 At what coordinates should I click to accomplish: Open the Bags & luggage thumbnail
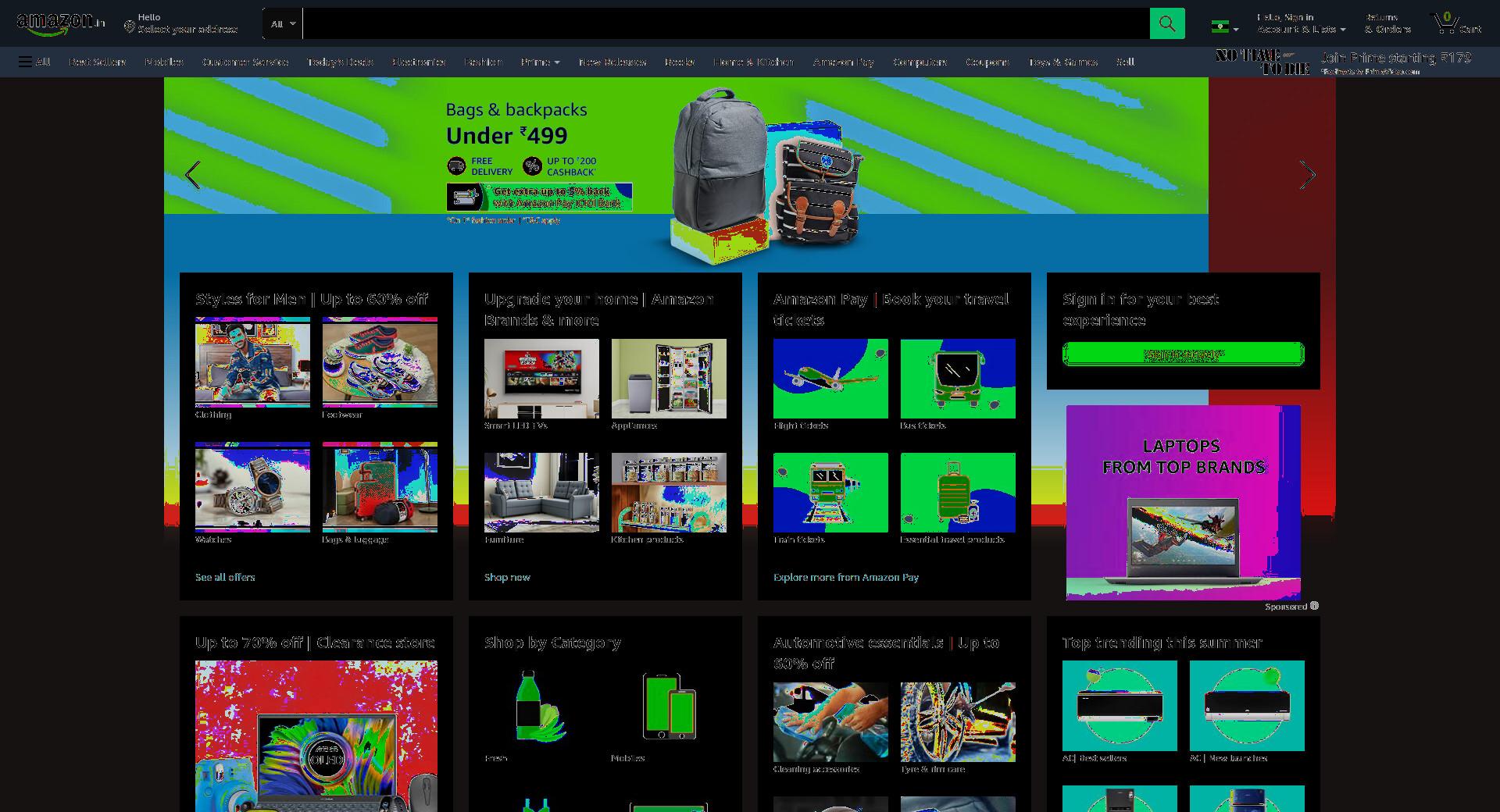(x=380, y=487)
